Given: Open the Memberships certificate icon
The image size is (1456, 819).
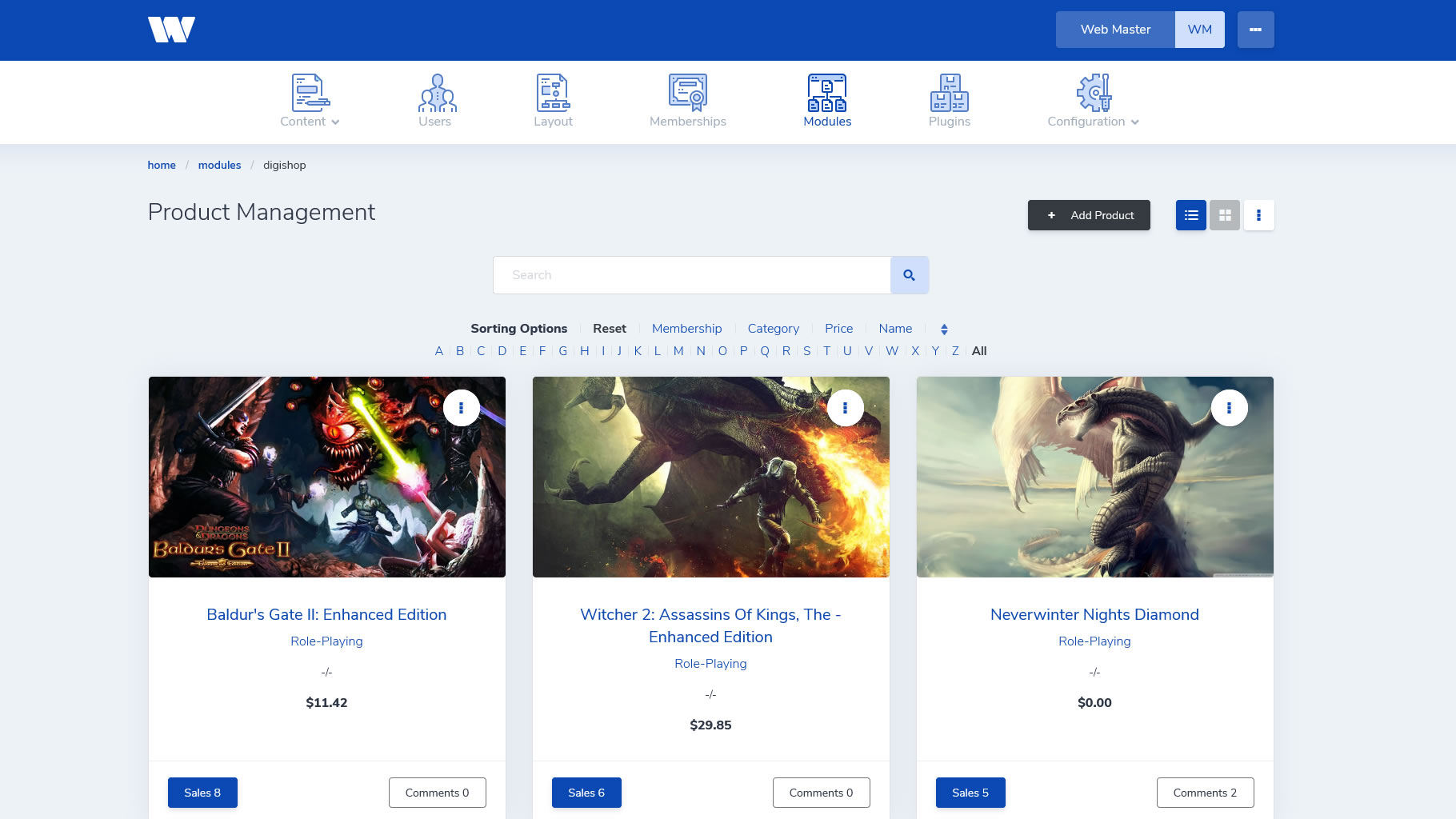Looking at the screenshot, I should tap(688, 93).
